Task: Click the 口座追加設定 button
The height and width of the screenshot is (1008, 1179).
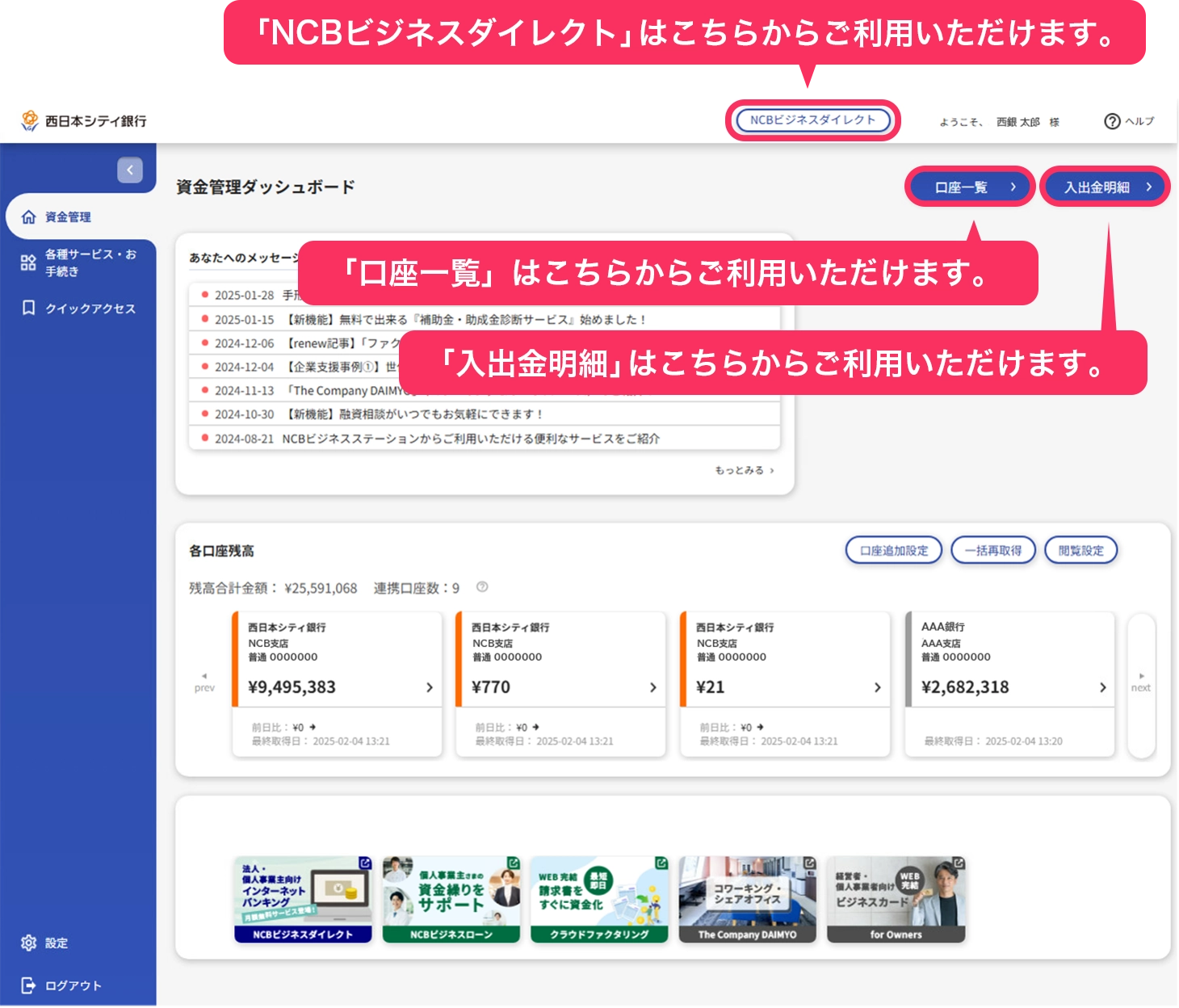Action: 894,550
